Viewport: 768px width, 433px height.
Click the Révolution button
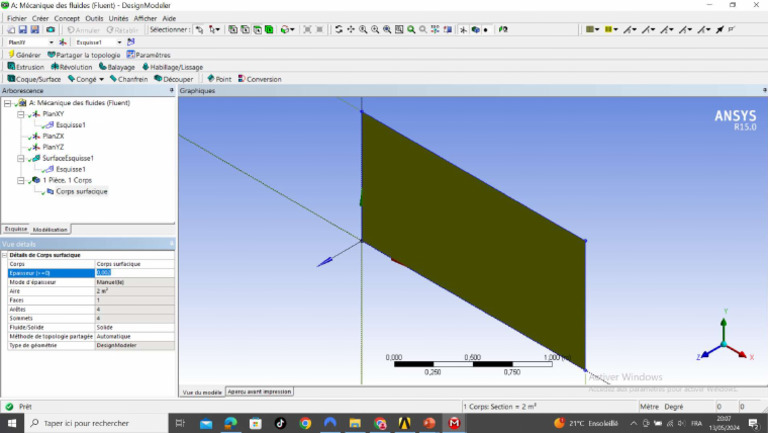point(72,67)
